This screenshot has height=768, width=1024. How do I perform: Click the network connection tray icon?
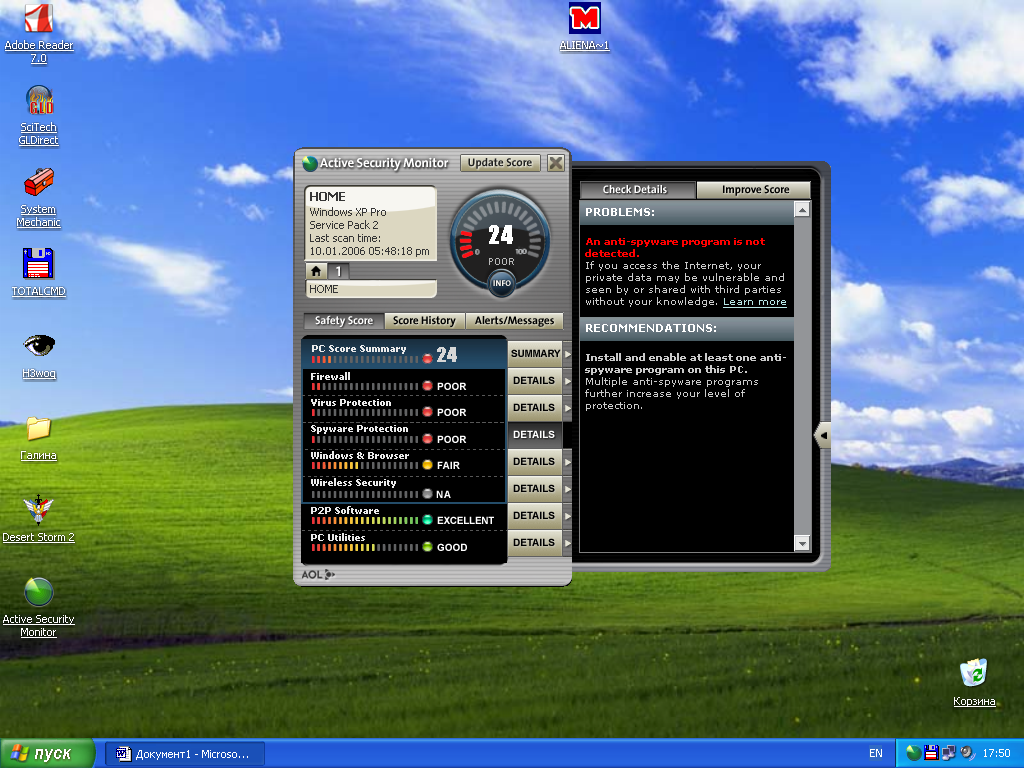tap(948, 753)
